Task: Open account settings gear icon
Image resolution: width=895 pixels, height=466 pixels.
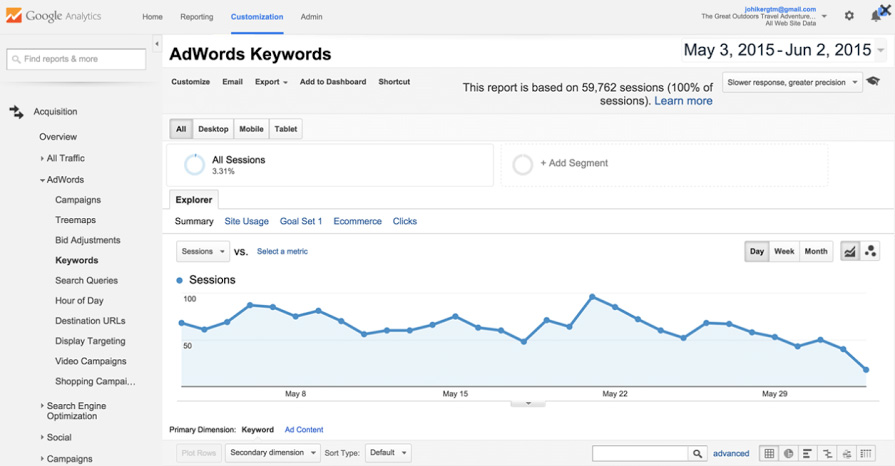Action: pos(849,16)
